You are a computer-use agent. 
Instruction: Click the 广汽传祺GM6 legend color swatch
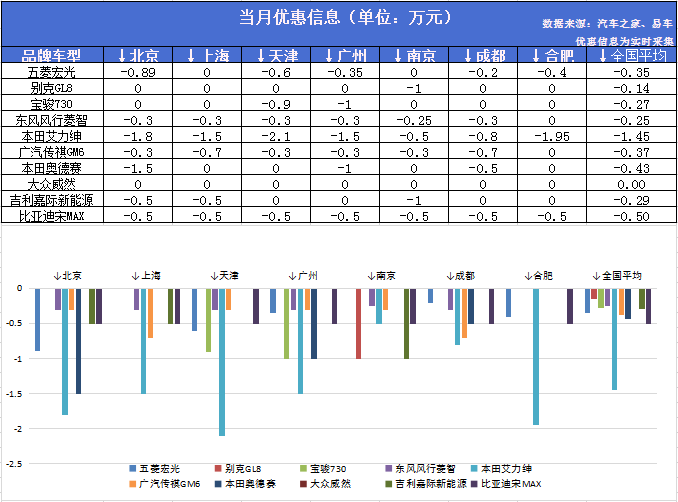[133, 484]
